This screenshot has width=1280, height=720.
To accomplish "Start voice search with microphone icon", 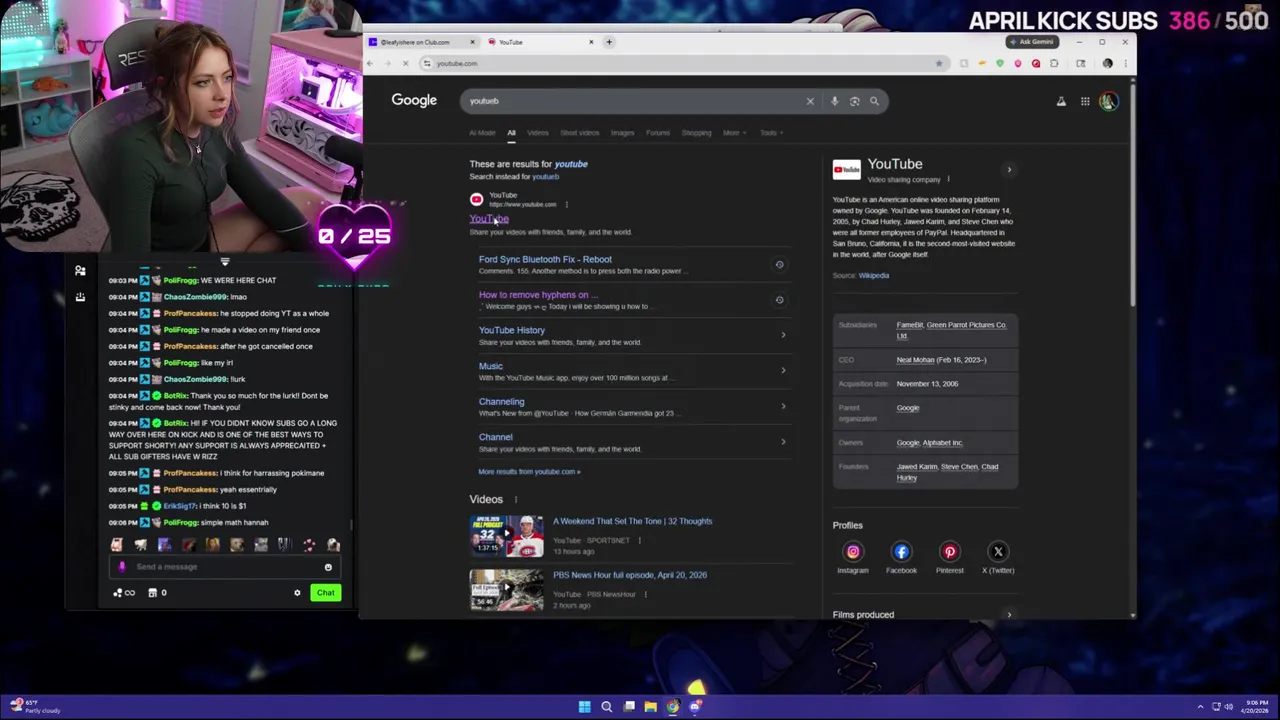I will point(834,101).
